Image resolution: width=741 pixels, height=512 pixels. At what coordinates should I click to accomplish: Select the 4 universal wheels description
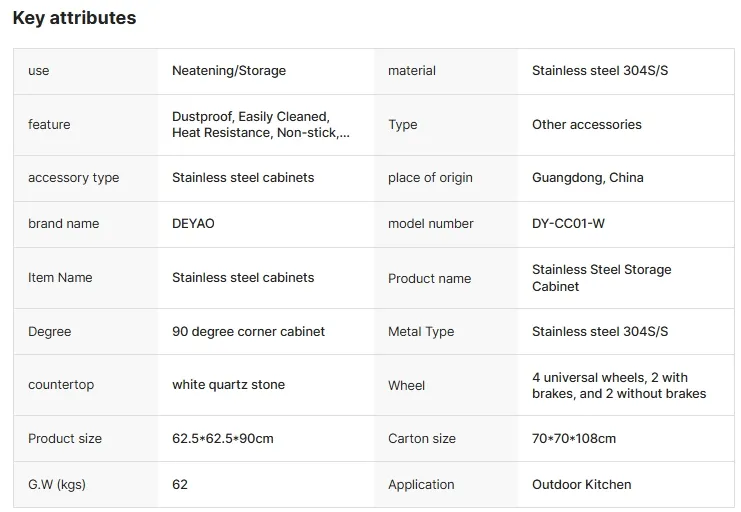tap(619, 385)
